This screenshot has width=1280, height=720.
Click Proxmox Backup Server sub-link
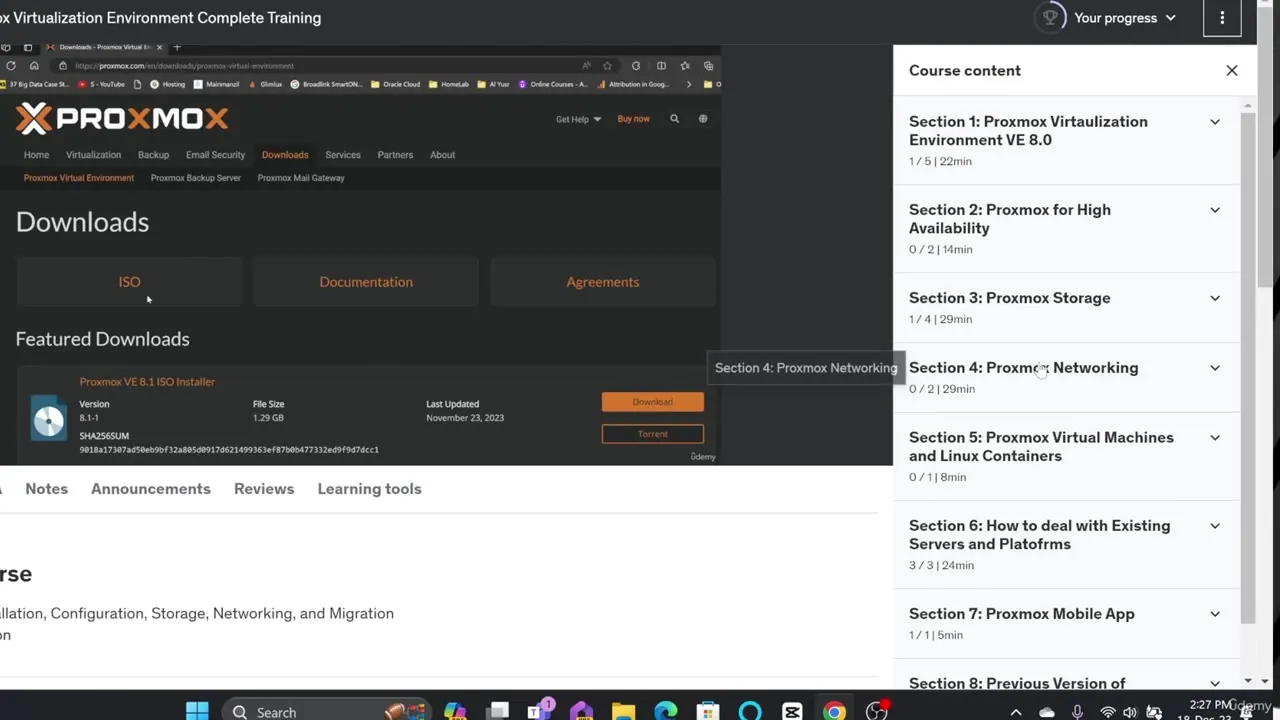coord(196,178)
